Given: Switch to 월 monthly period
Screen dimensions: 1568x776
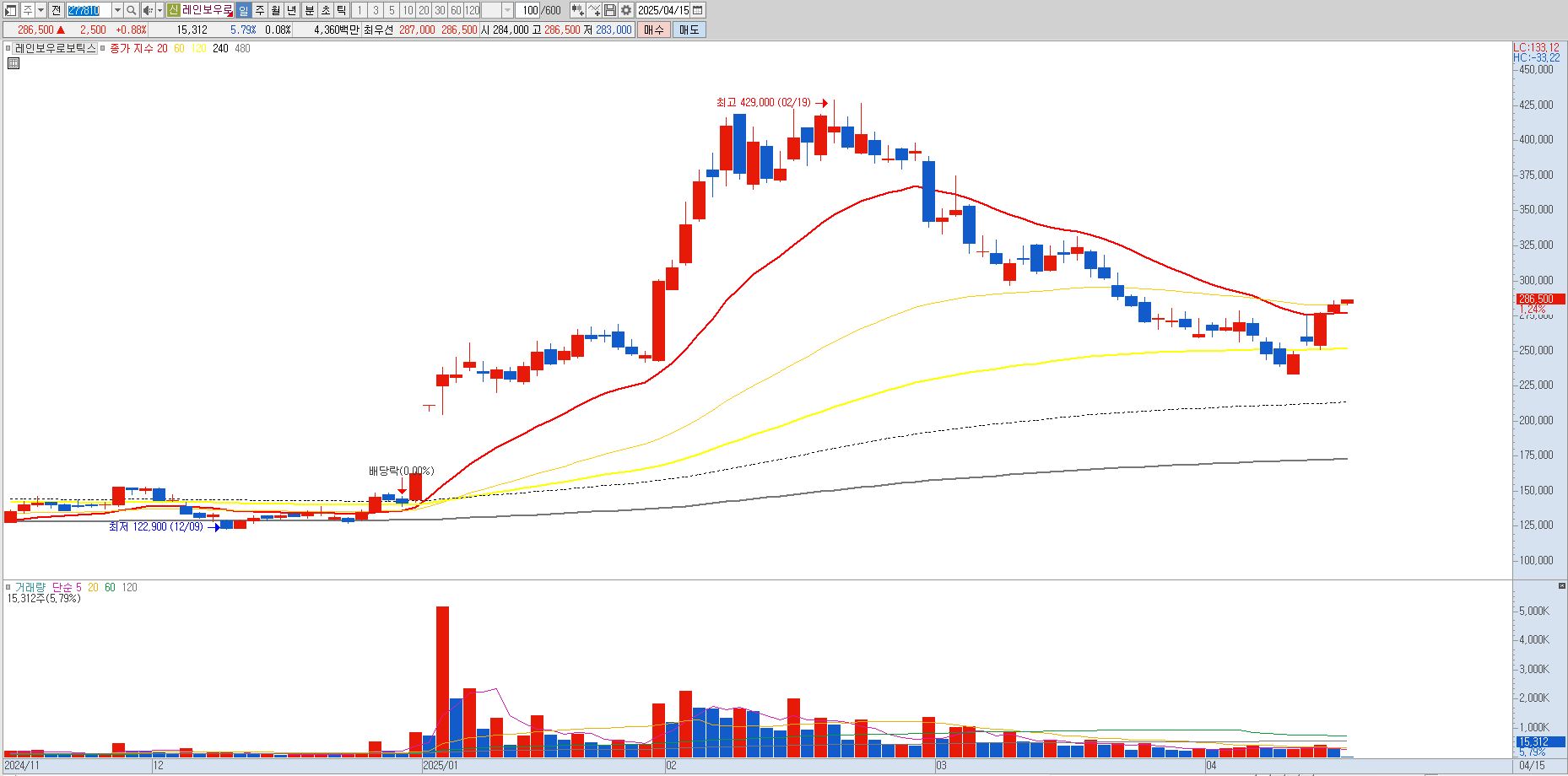Looking at the screenshot, I should coord(276,10).
